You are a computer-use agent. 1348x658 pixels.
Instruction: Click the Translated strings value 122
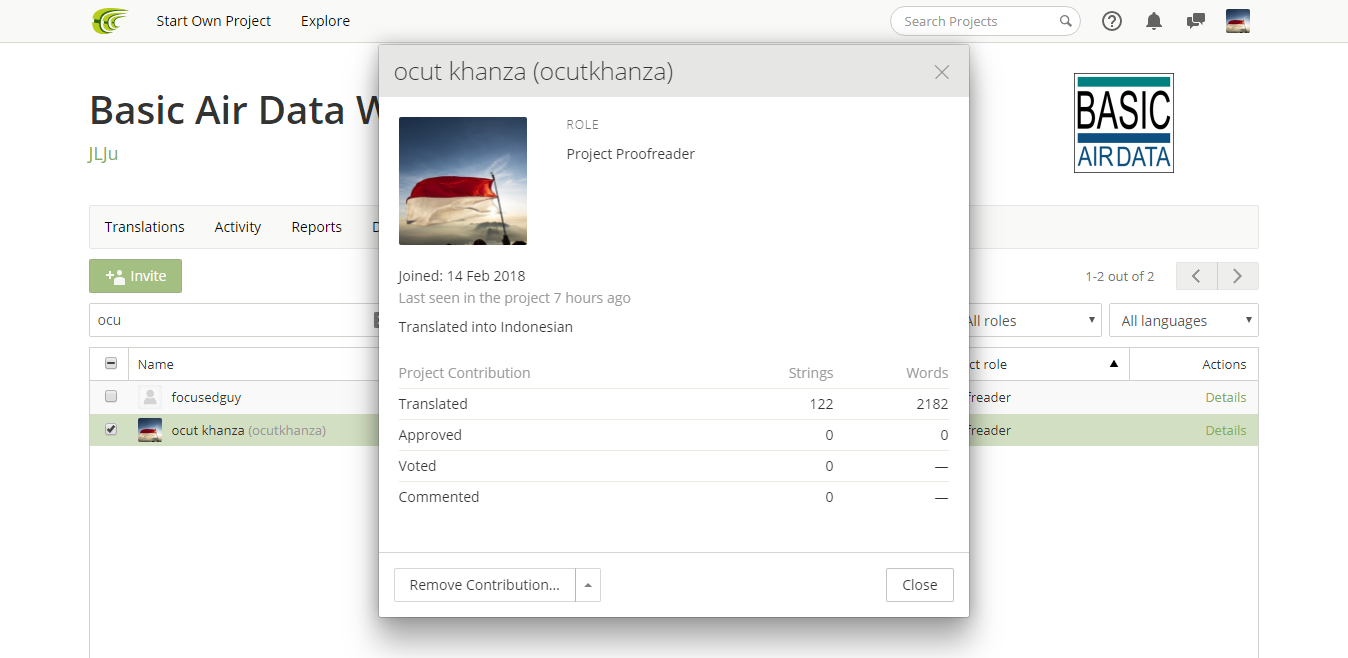coord(821,404)
